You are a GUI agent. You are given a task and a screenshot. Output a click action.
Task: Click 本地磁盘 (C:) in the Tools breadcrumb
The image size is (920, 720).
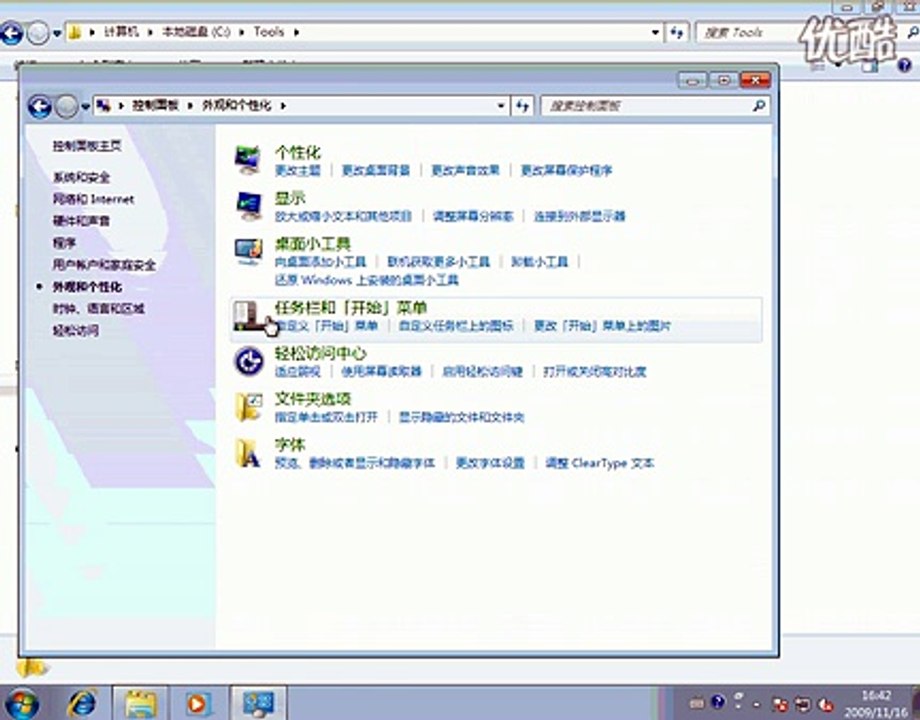tap(196, 32)
